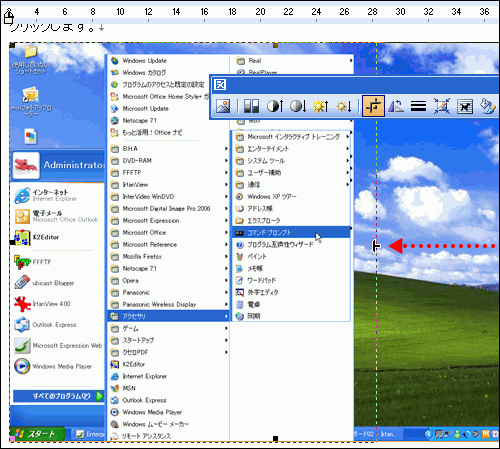The width and height of the screenshot is (500, 449).
Task: Click the Rotate Left 90° icon
Action: pyautogui.click(x=396, y=106)
